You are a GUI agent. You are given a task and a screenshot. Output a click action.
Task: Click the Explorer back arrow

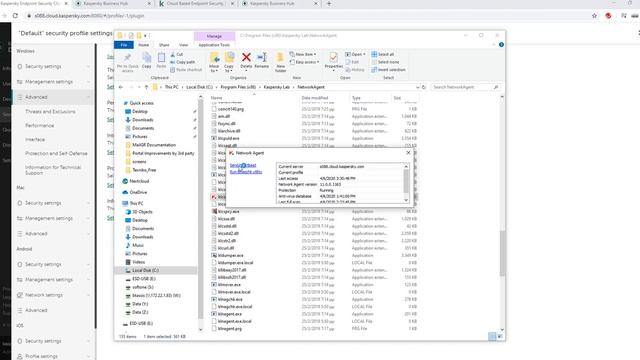coord(121,87)
